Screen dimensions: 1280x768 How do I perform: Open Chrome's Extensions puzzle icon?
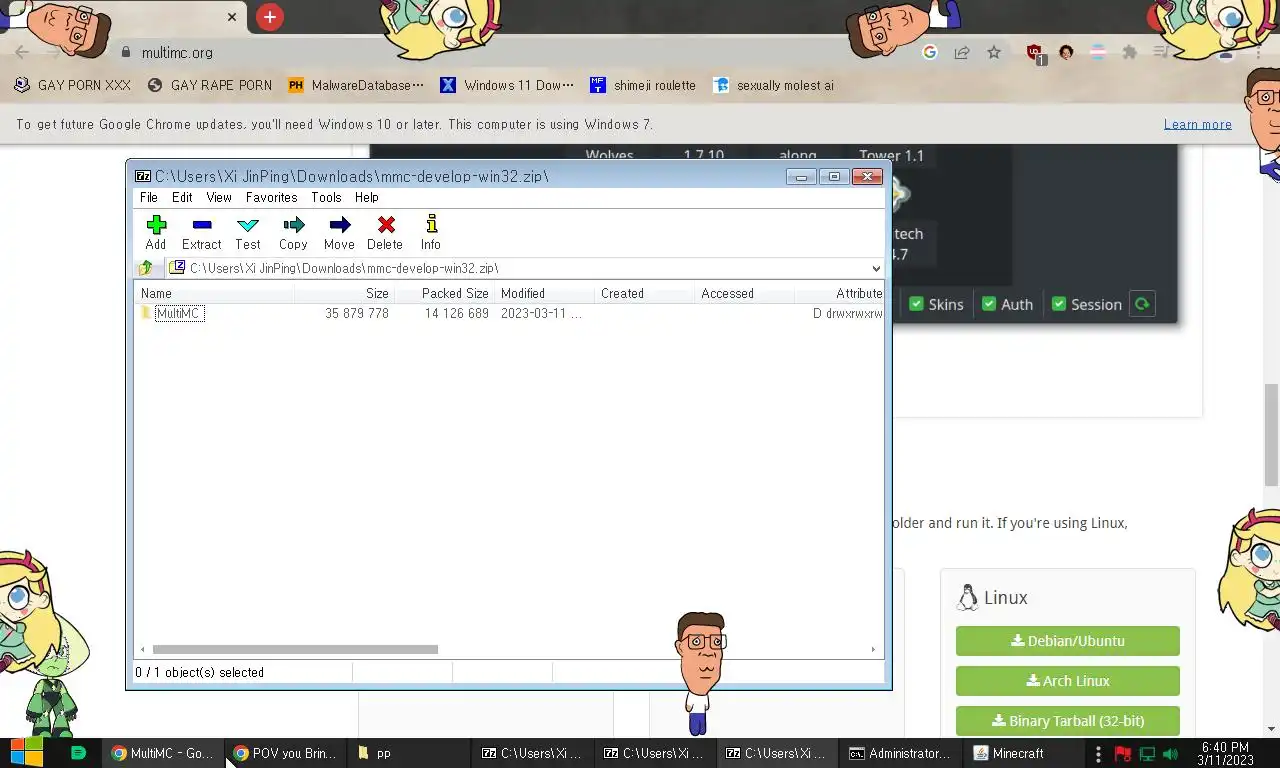(x=1130, y=52)
